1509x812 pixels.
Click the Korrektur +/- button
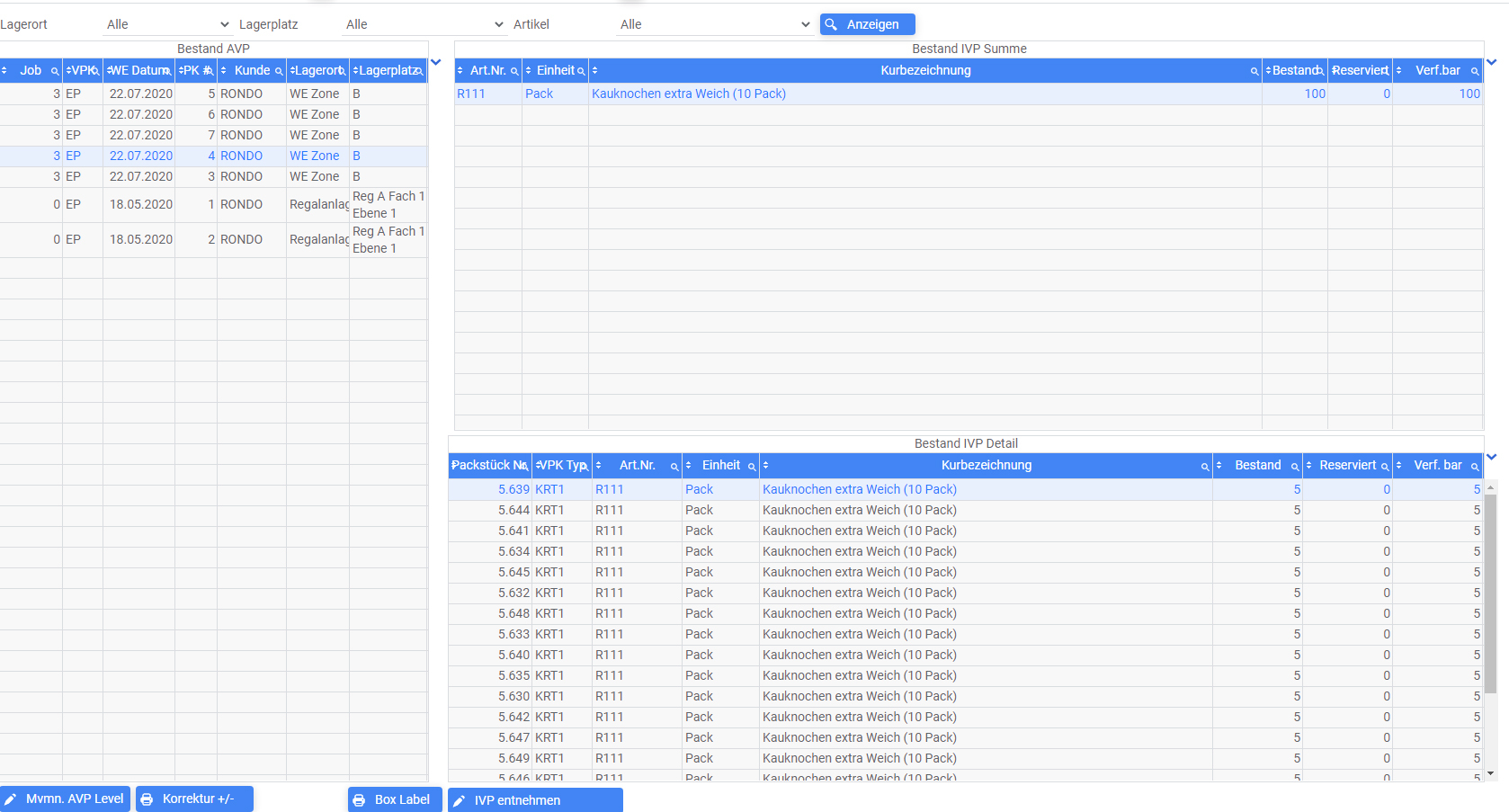pos(194,799)
